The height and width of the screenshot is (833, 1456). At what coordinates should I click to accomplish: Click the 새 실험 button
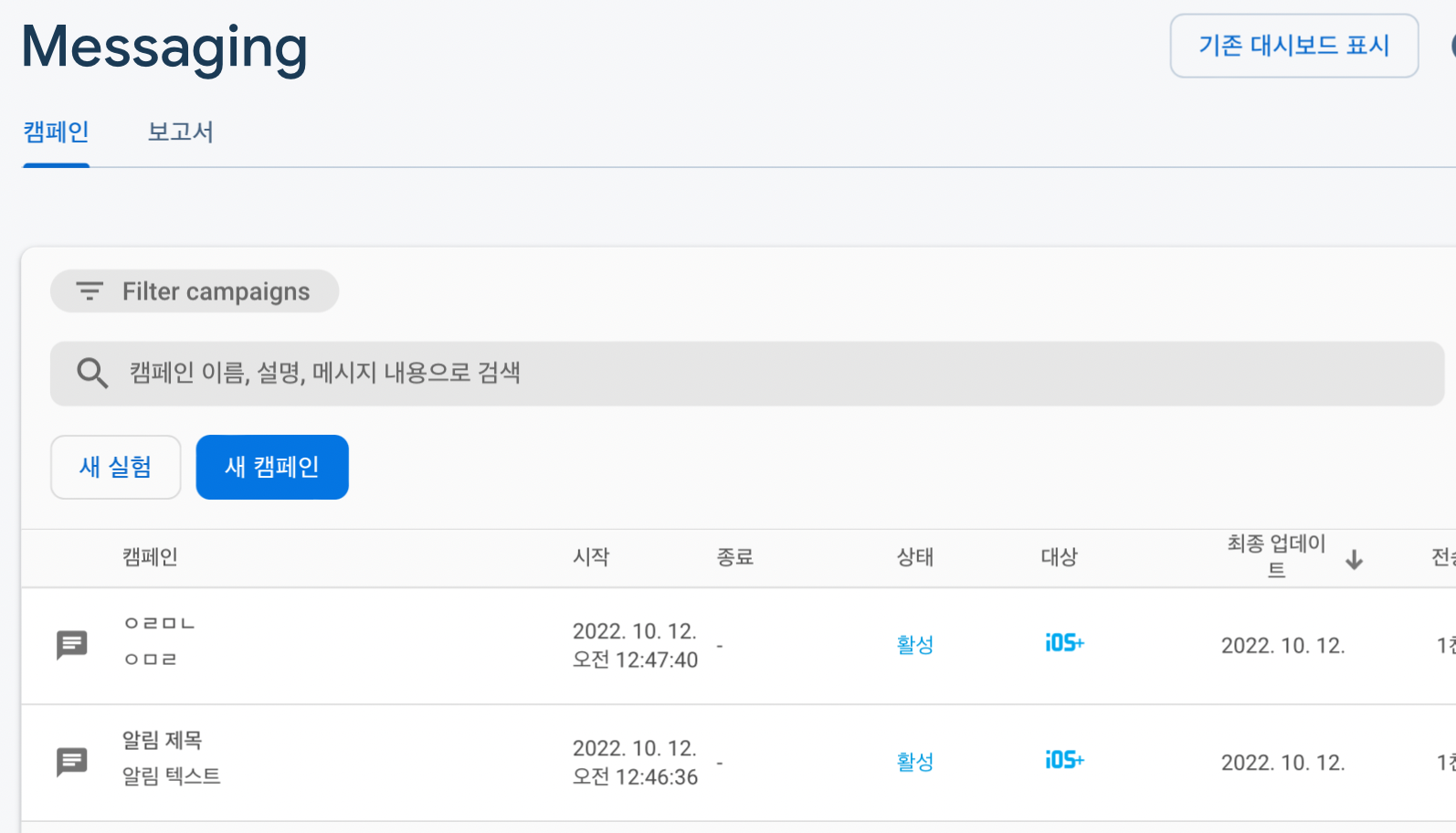tap(116, 467)
